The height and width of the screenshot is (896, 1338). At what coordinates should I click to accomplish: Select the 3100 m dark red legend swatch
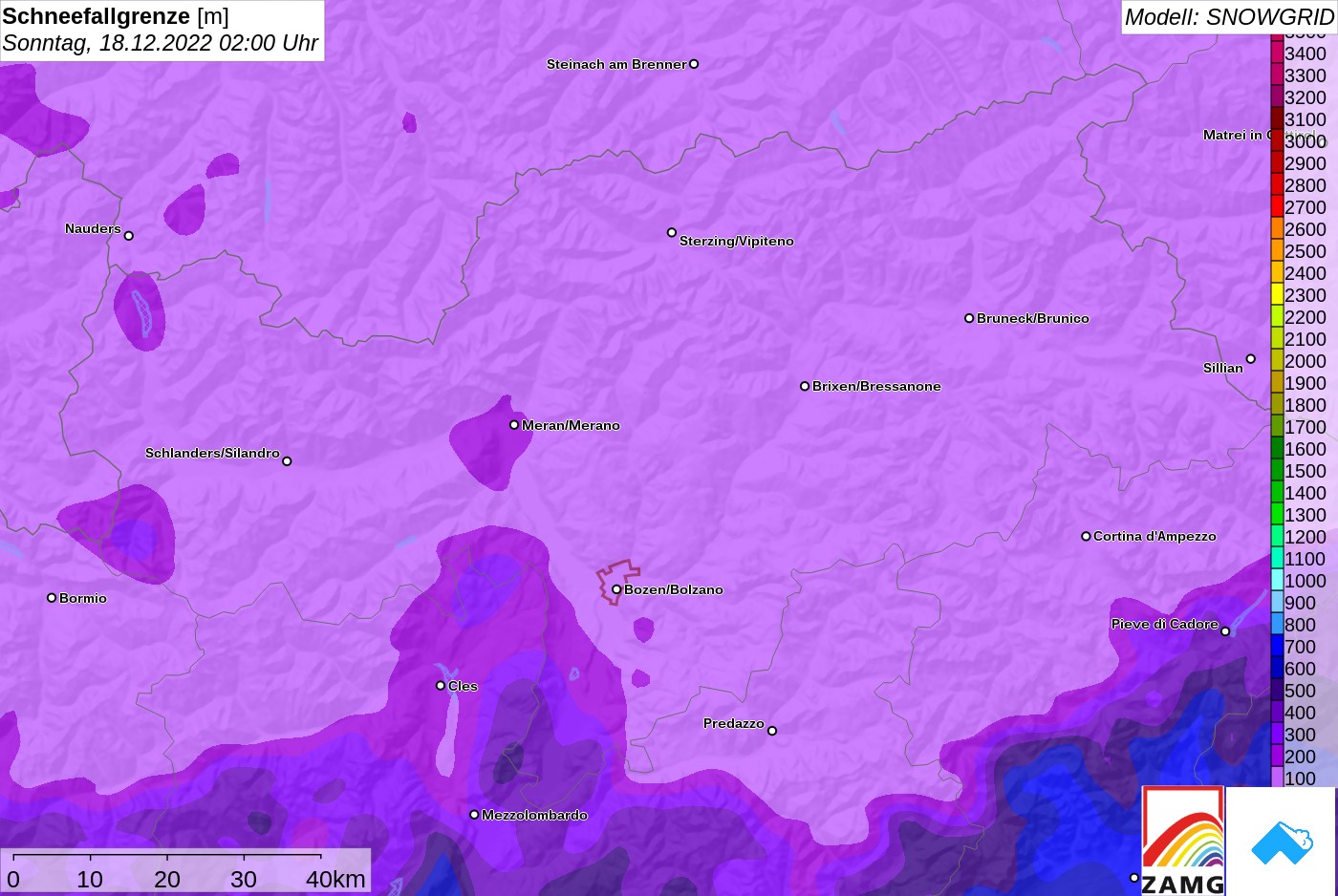(1277, 119)
